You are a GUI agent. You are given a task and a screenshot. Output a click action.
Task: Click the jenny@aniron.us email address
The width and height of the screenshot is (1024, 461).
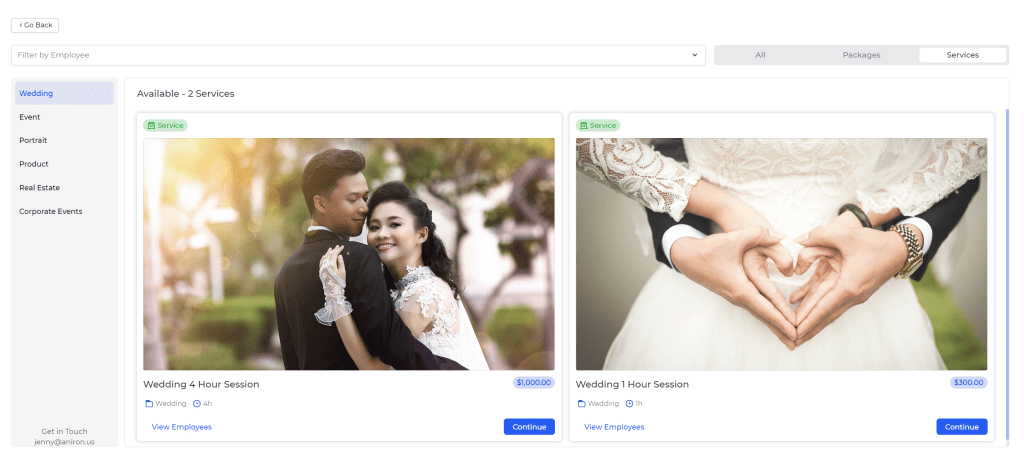tap(65, 441)
